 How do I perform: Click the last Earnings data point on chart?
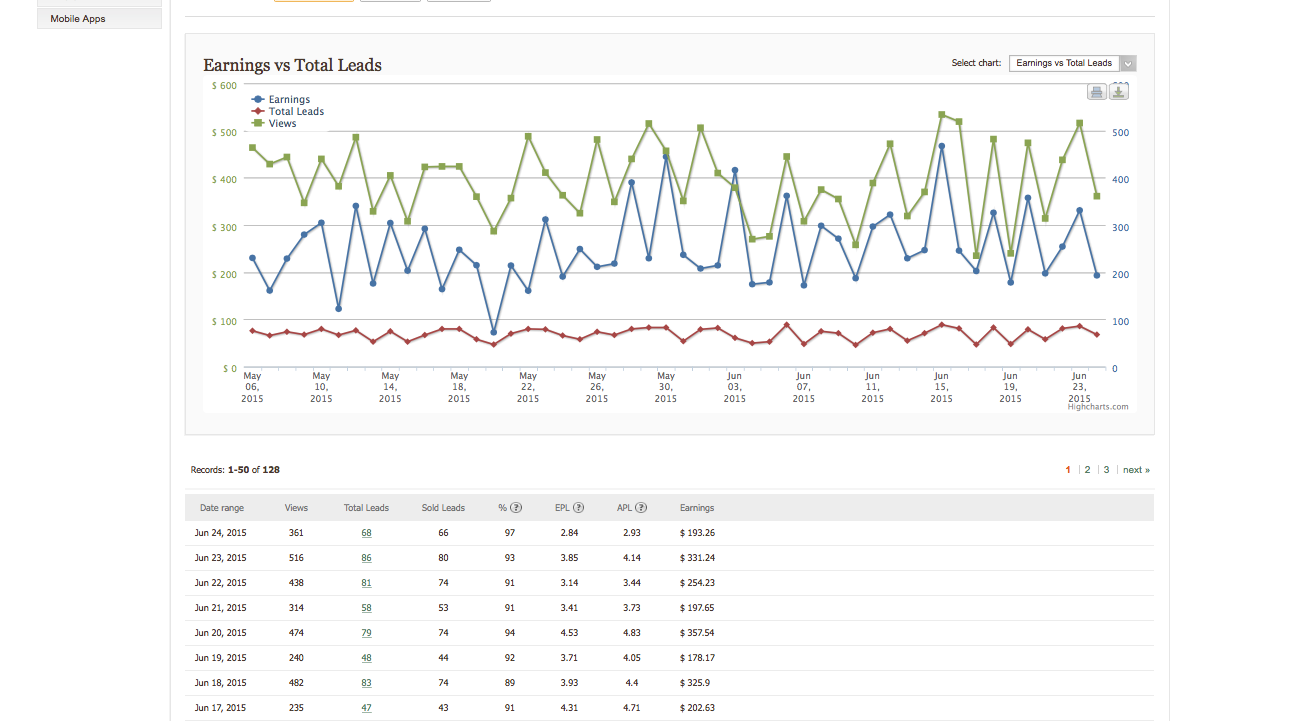(1097, 275)
